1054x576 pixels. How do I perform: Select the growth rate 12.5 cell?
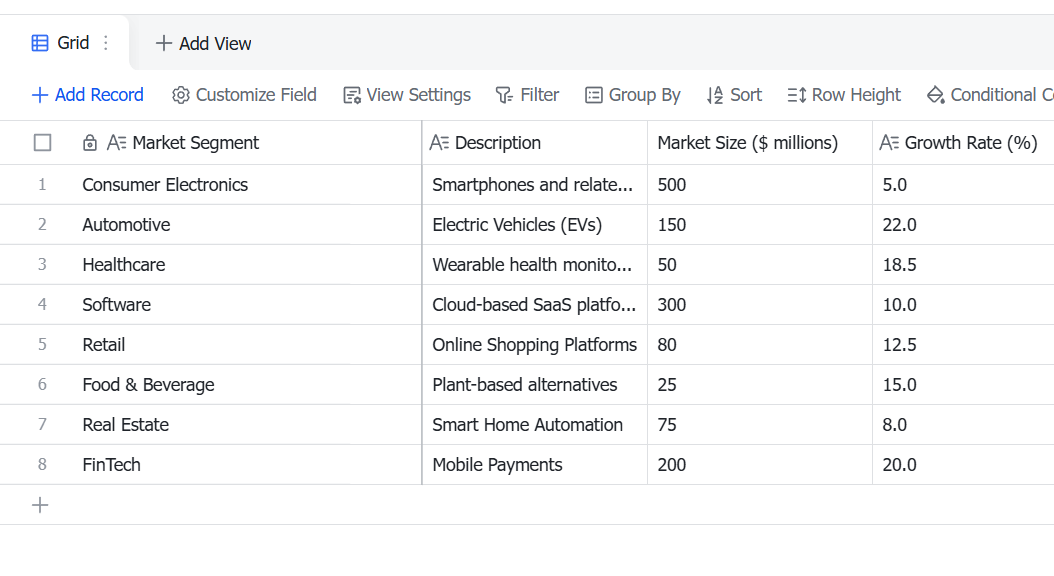(963, 345)
